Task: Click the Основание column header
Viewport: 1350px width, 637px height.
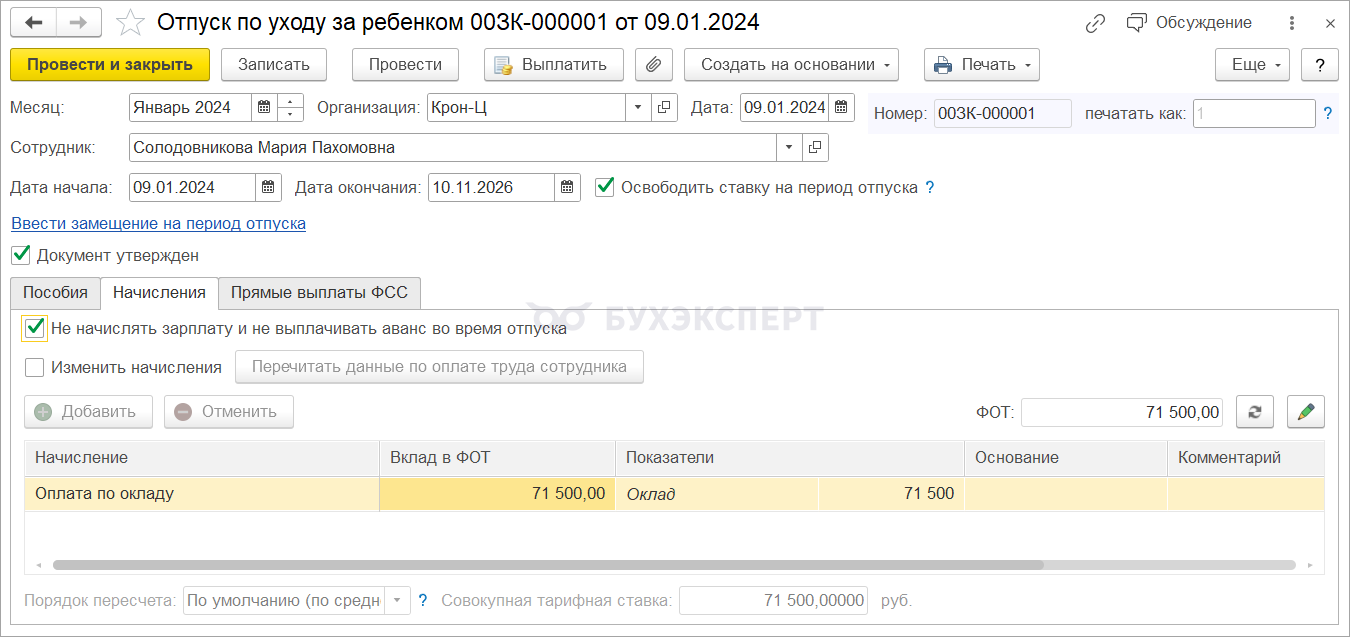Action: [x=1066, y=457]
